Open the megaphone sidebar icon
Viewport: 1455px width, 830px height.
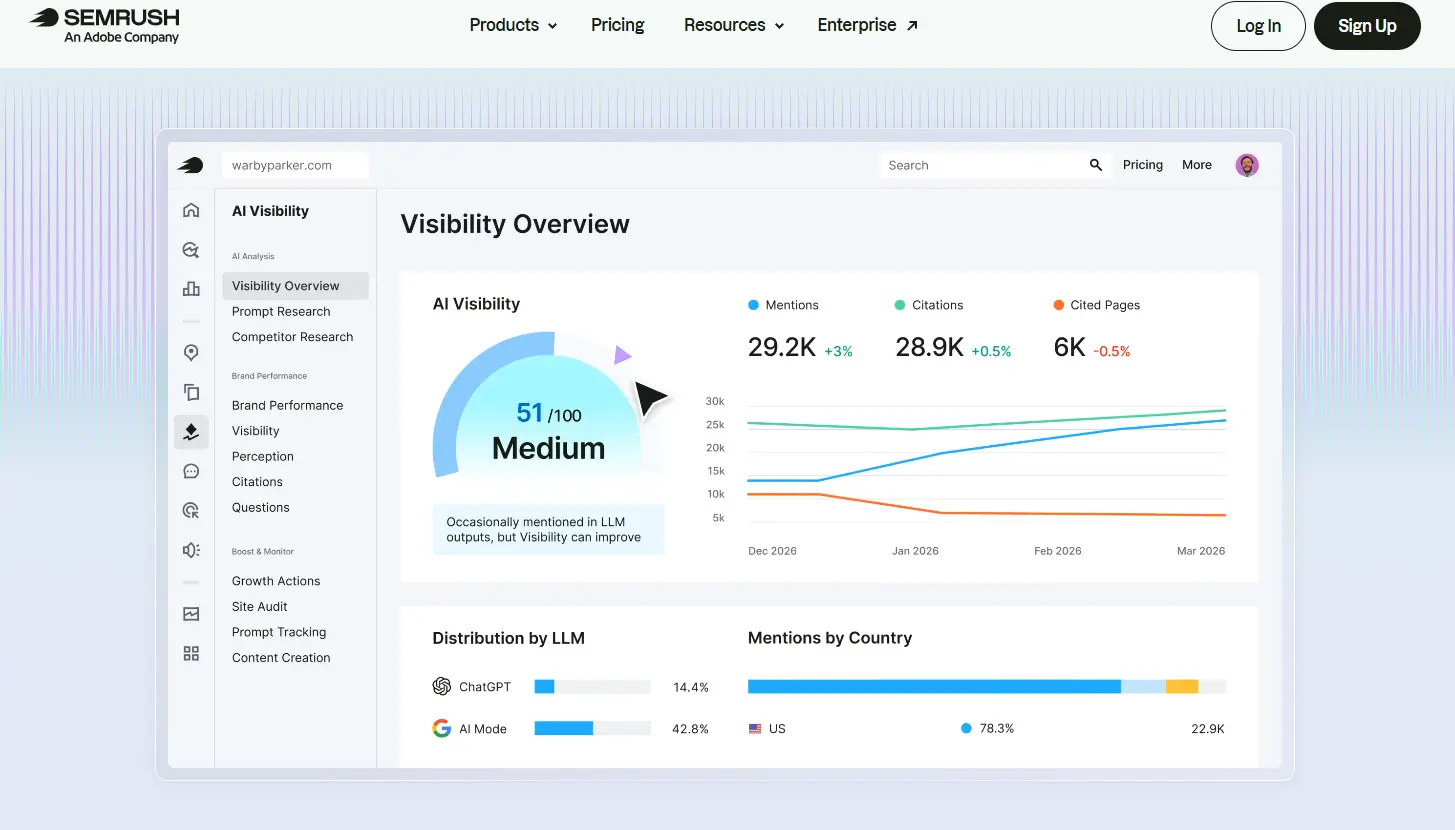point(191,550)
